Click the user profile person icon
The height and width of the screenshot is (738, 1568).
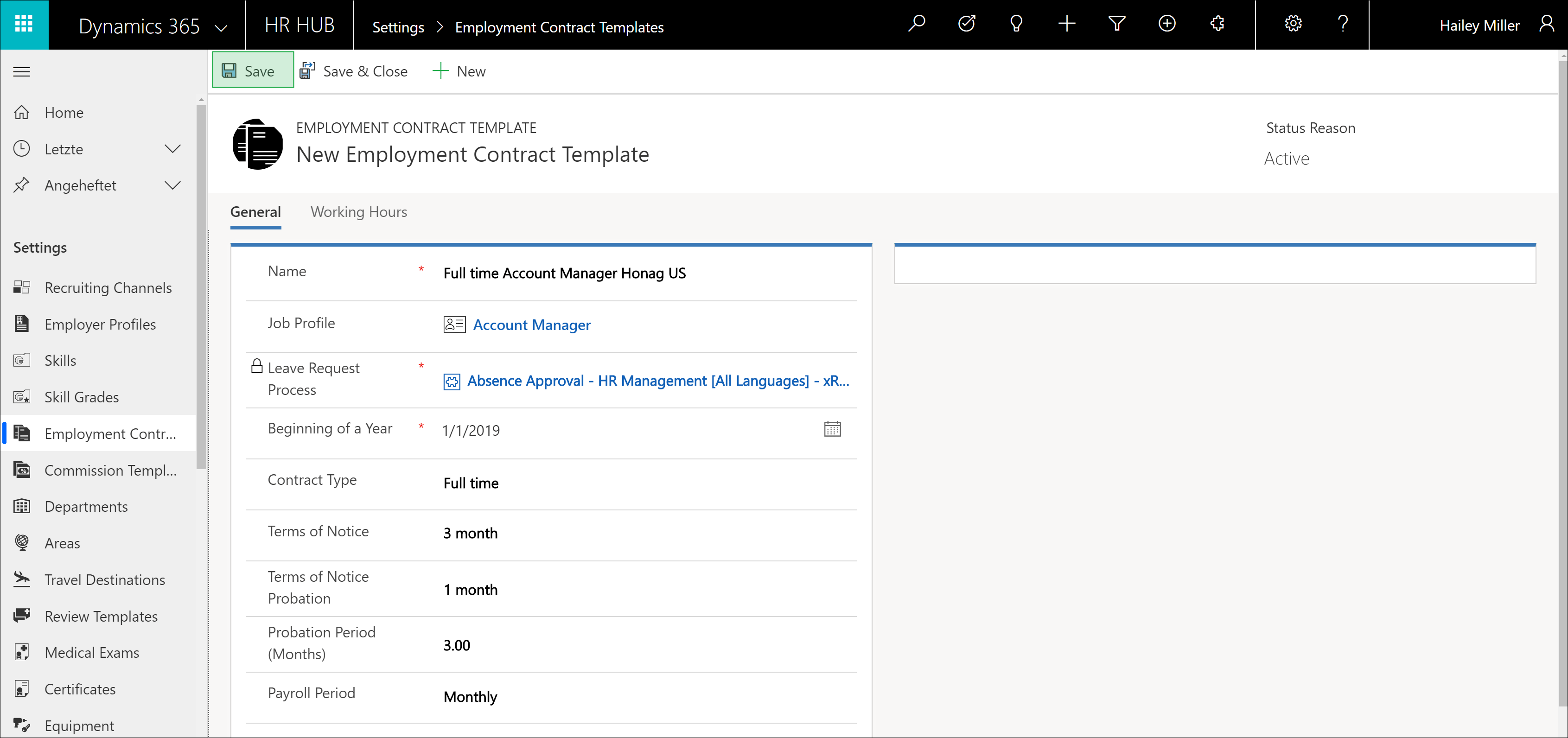tap(1546, 24)
